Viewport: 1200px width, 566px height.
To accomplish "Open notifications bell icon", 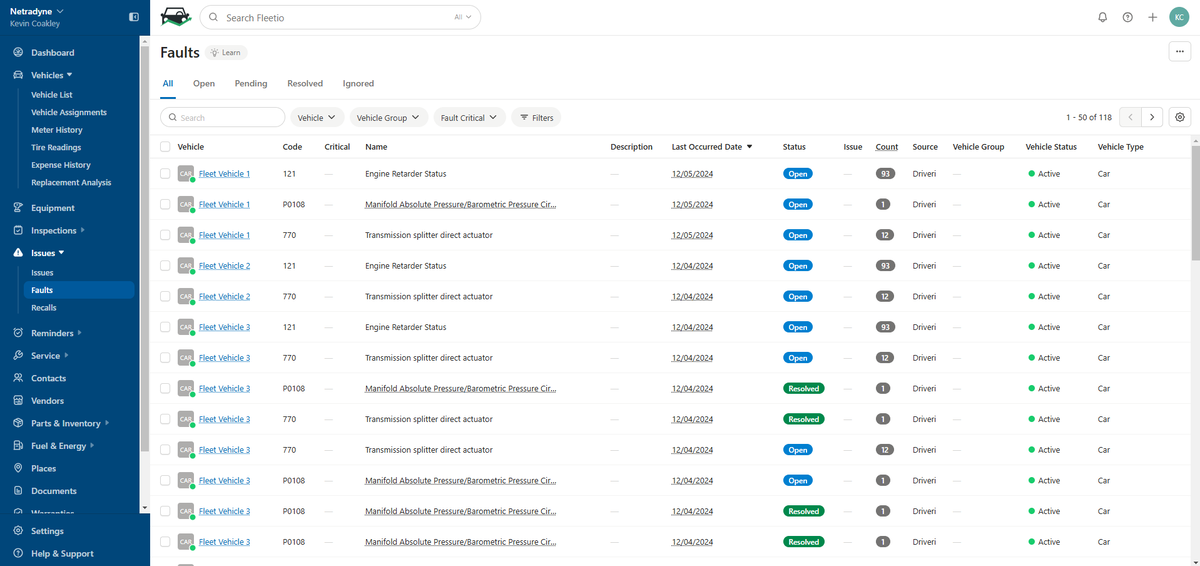I will [1103, 17].
